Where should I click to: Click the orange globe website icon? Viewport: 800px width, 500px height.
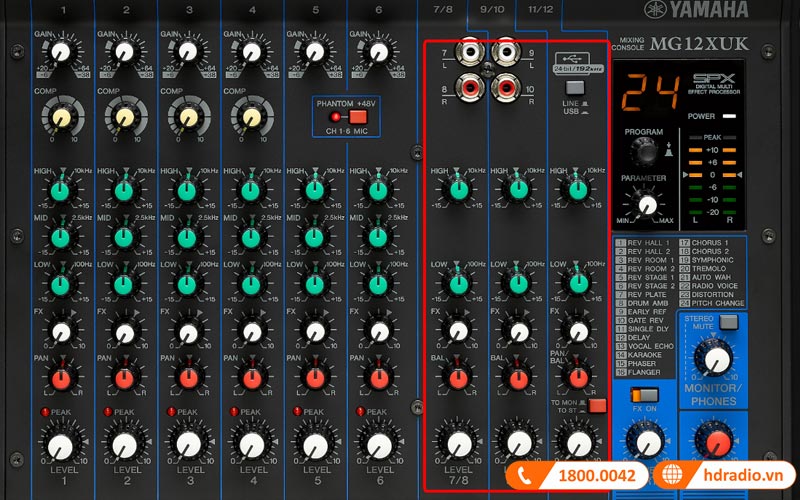tap(673, 475)
